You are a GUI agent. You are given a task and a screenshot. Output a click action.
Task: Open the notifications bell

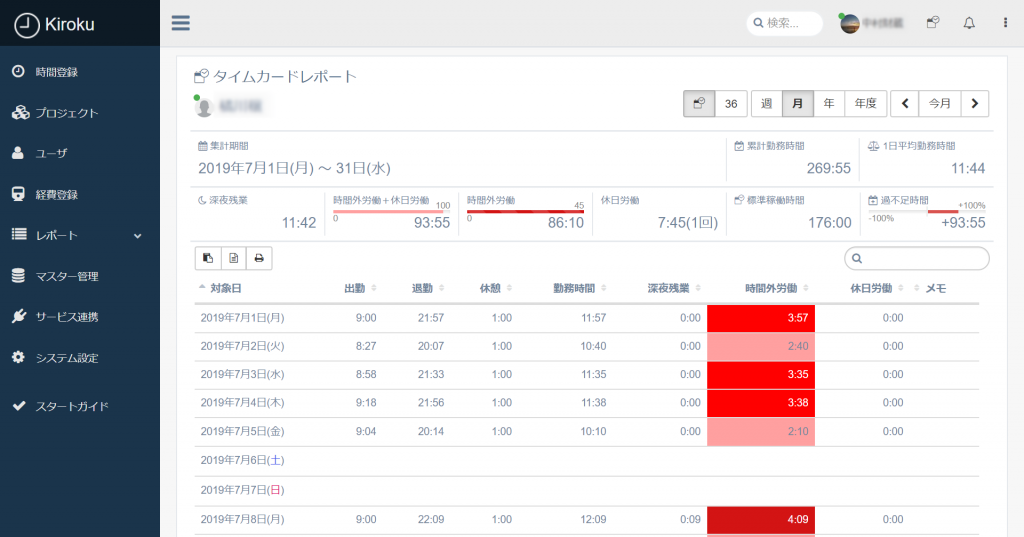point(969,23)
